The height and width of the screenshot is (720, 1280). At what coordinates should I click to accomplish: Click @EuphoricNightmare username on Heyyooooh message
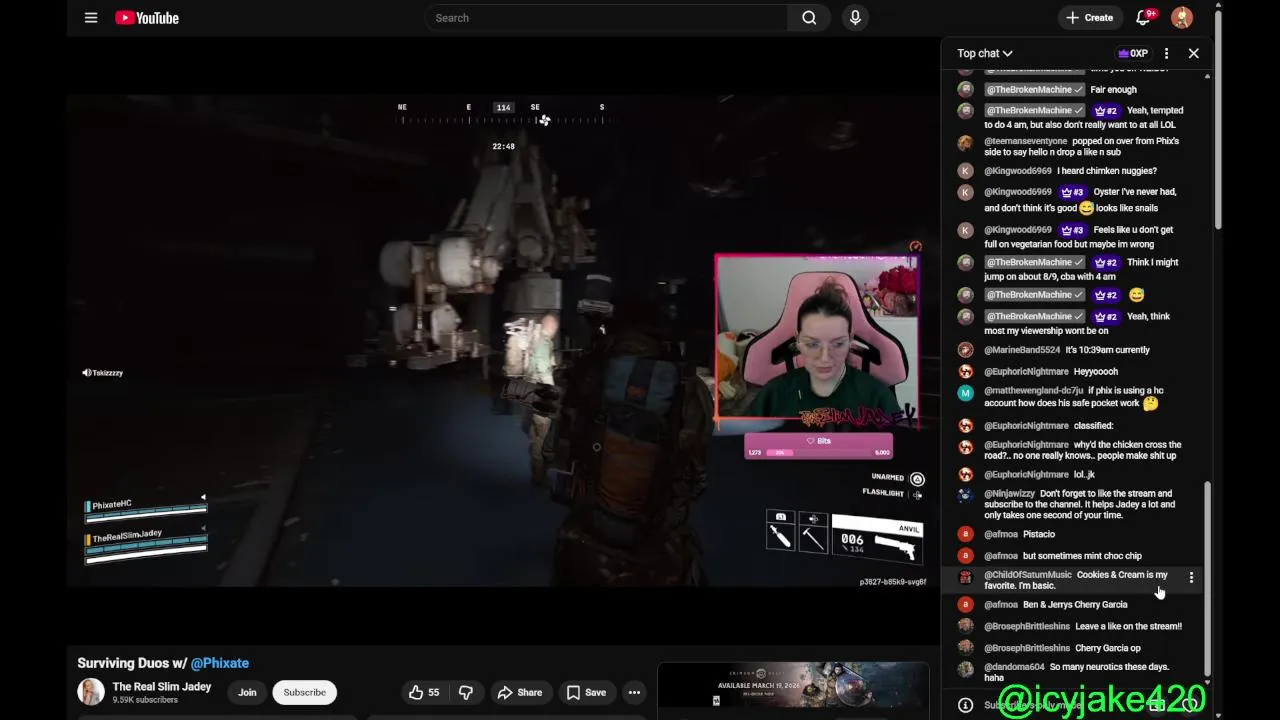(x=1027, y=372)
